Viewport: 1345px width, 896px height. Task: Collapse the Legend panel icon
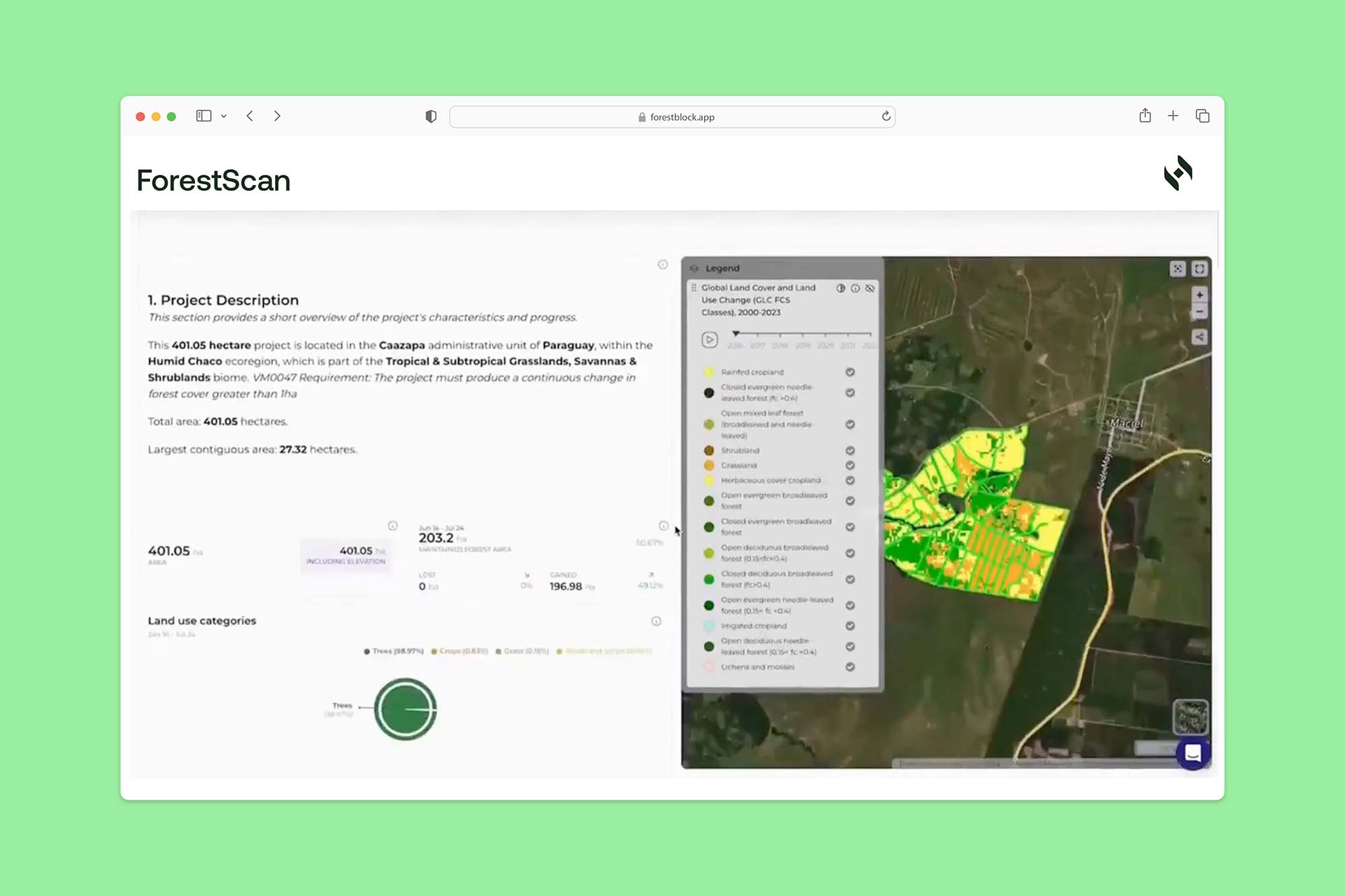coord(695,268)
